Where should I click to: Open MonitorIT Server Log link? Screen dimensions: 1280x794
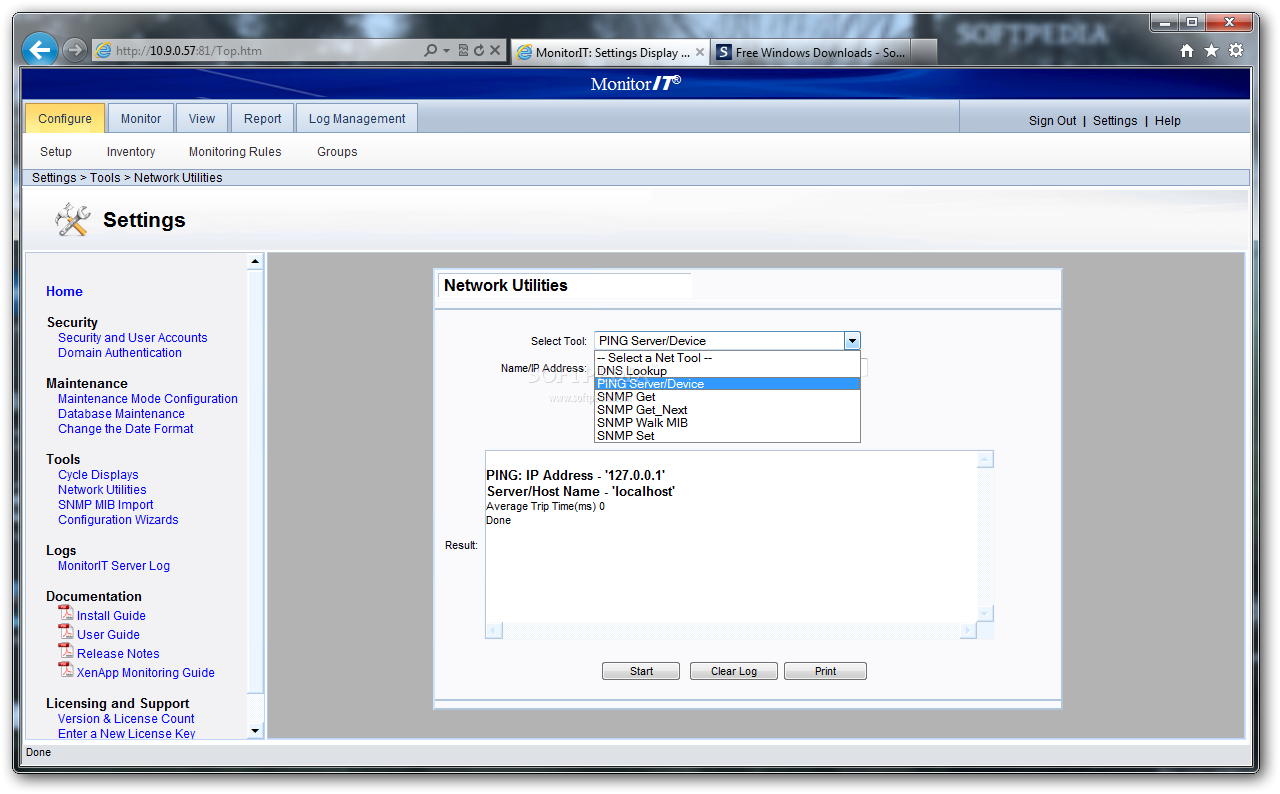tap(114, 566)
